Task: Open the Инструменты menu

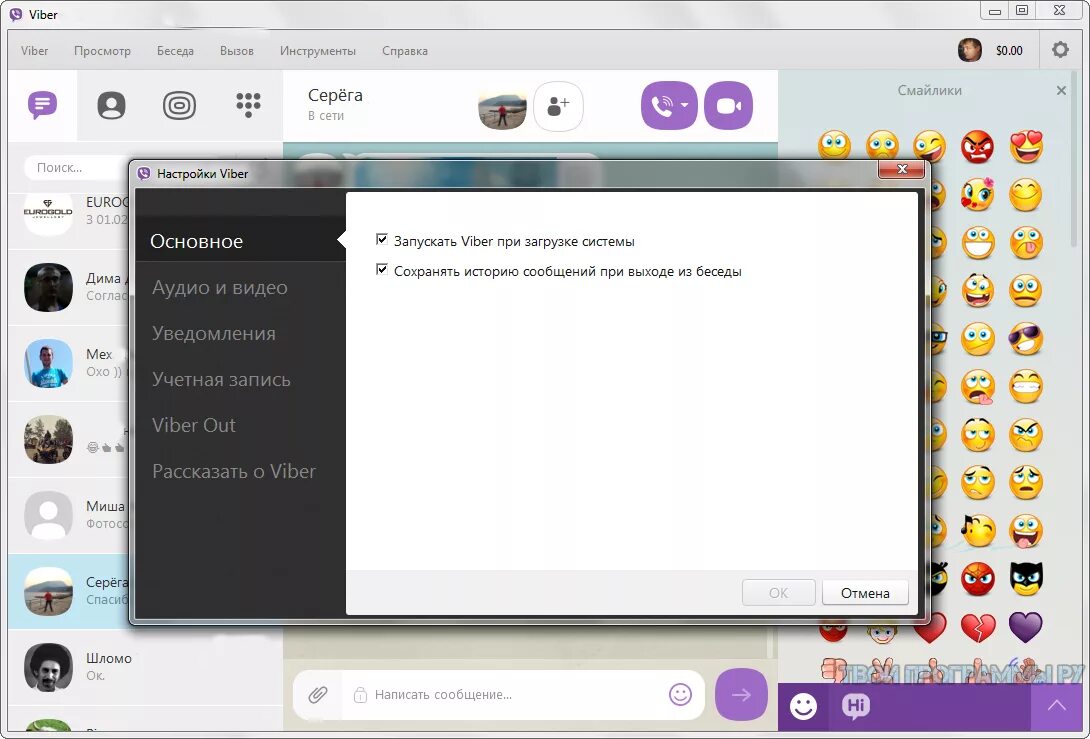Action: point(318,51)
